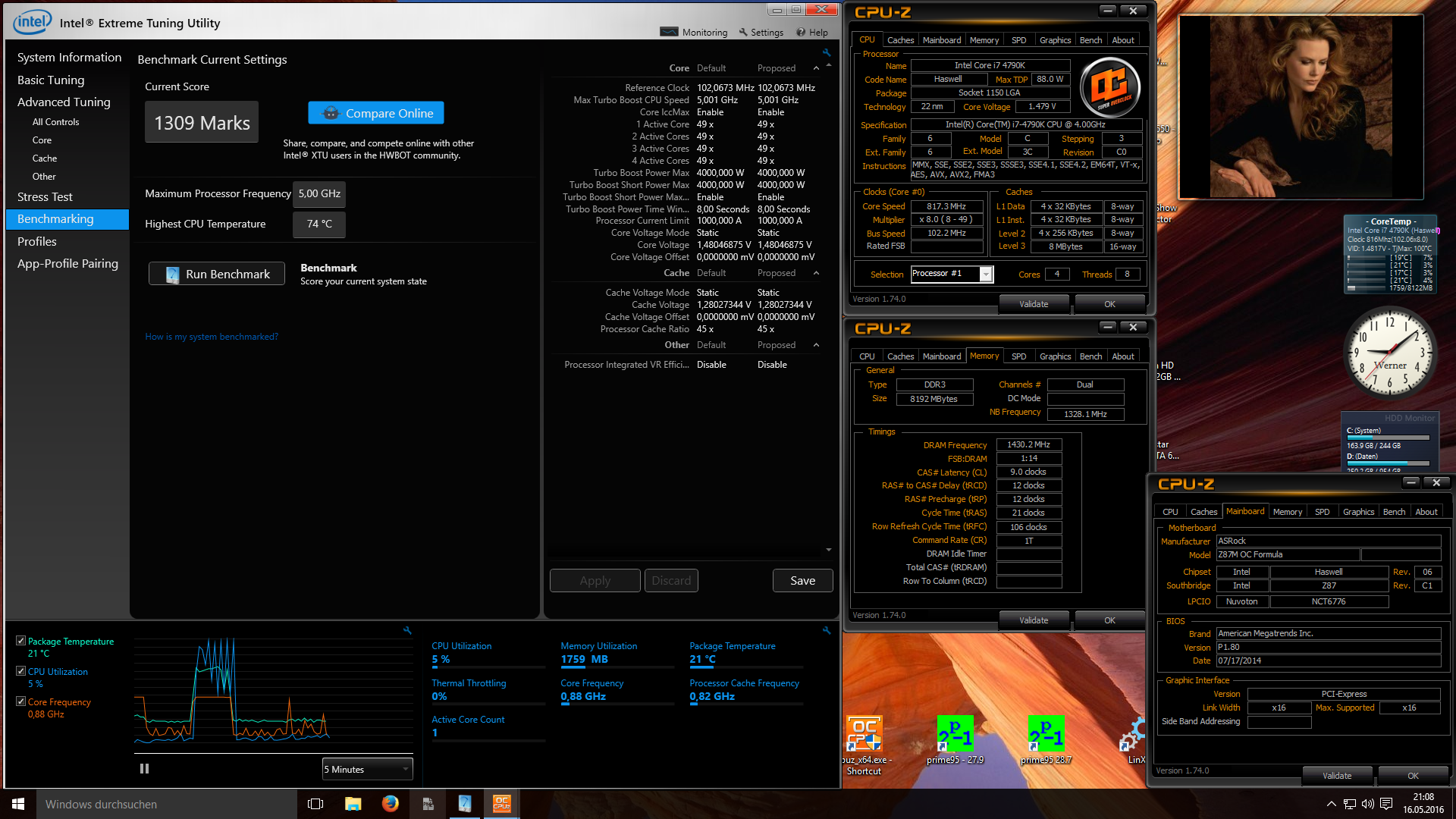Open the volume tray icon
Image resolution: width=1456 pixels, height=819 pixels.
tap(1367, 804)
